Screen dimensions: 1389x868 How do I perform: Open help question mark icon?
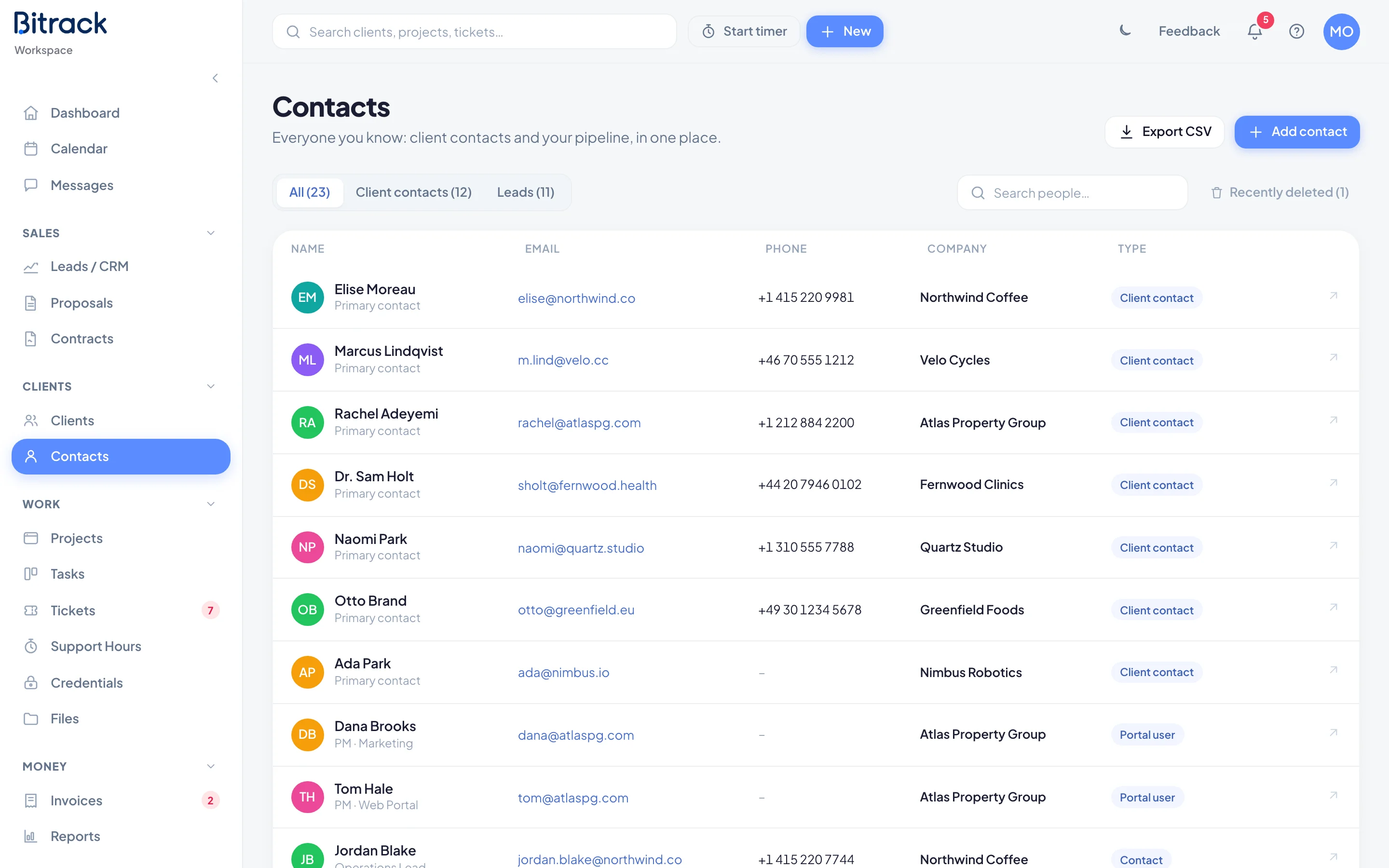[x=1296, y=31]
